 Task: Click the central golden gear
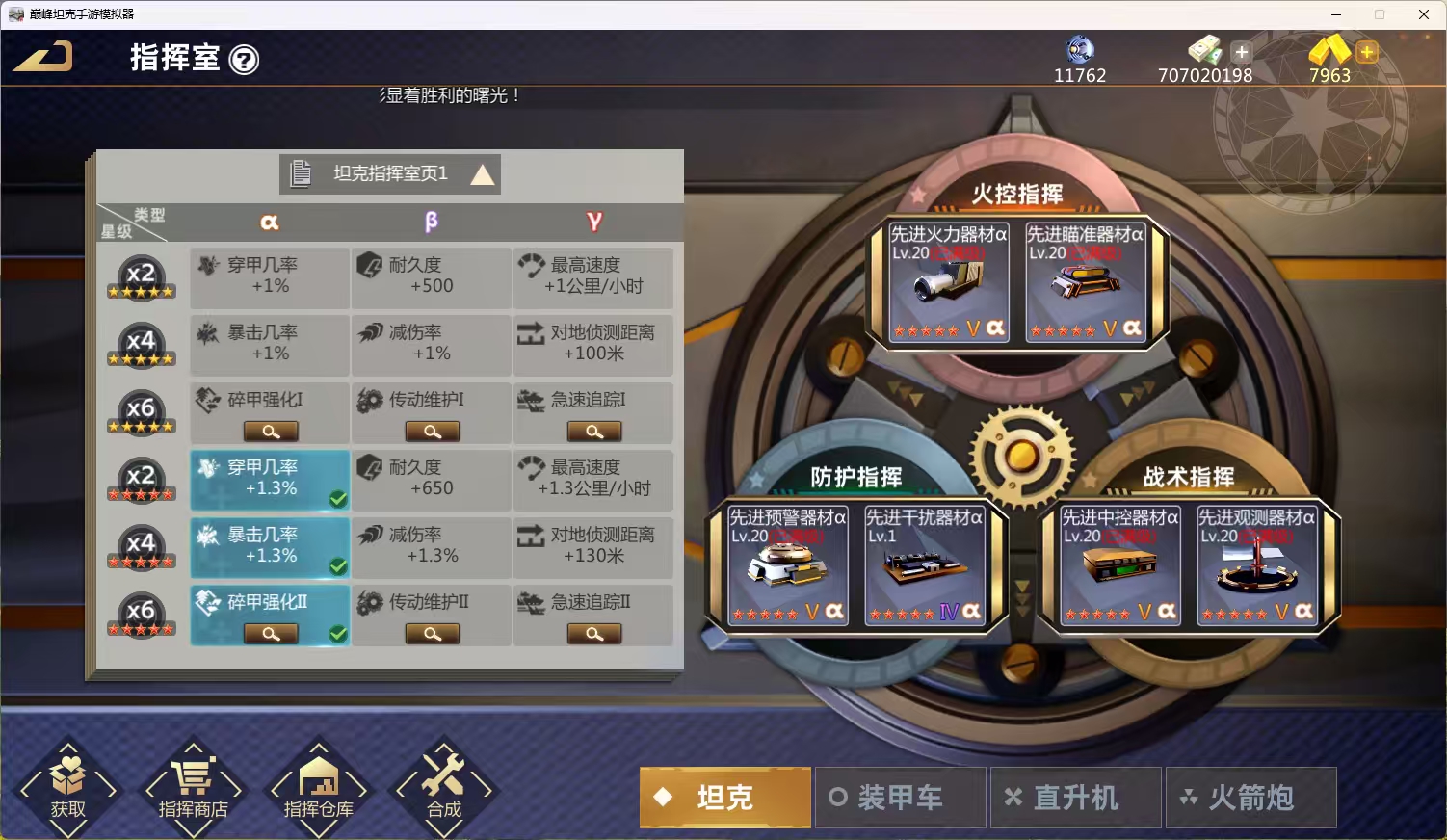coord(1022,456)
